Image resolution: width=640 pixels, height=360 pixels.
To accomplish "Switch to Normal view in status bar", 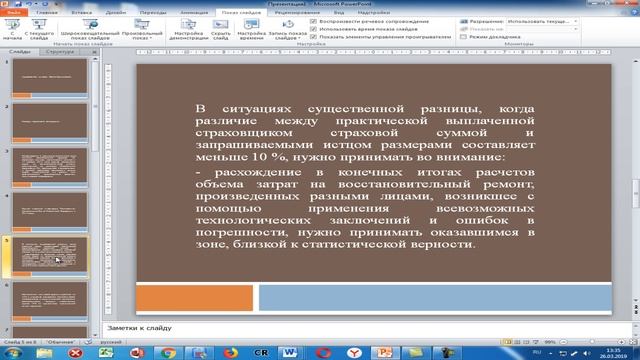I will (508, 342).
